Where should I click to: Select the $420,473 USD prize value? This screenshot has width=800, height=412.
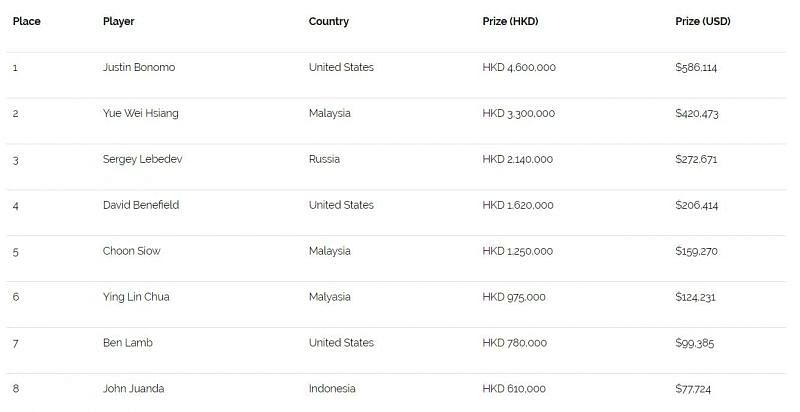[x=696, y=113]
